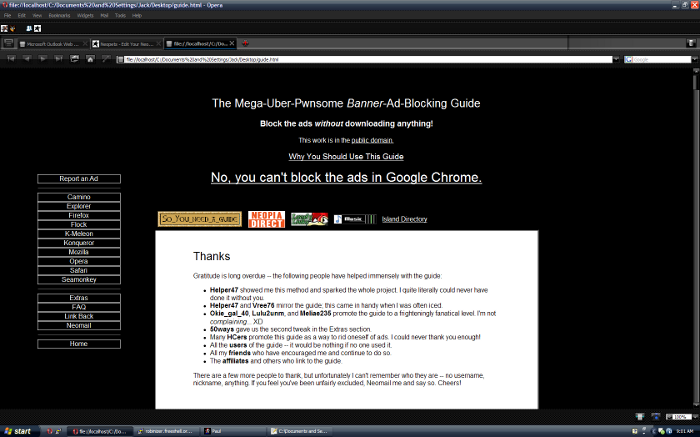Open the Edit menu
The image size is (700, 437).
coord(21,16)
